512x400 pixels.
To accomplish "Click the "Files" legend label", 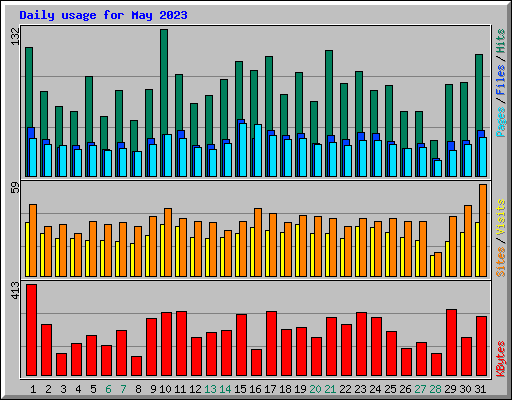I will (x=500, y=80).
